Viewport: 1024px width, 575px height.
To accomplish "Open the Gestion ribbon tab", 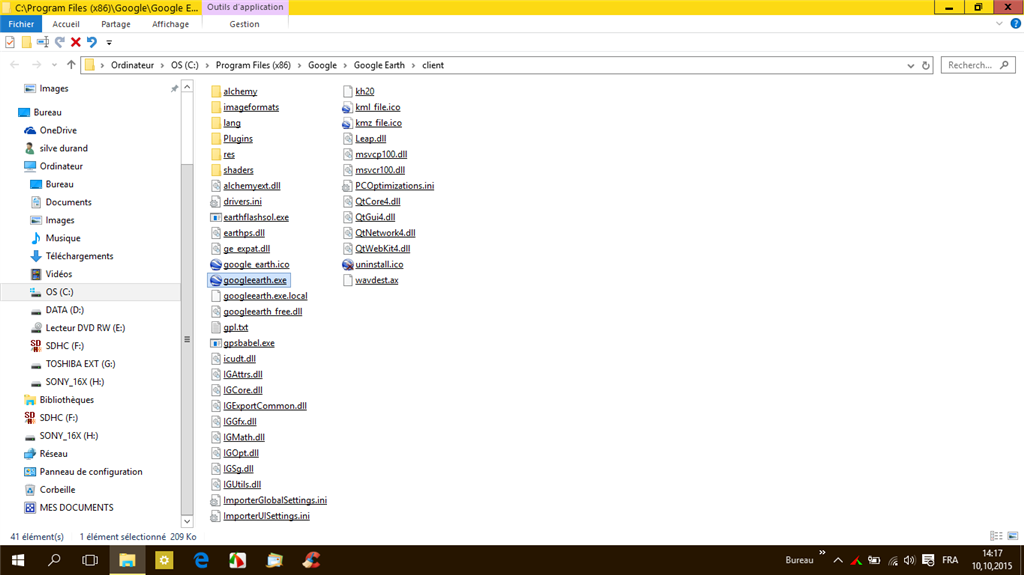I will tap(244, 24).
